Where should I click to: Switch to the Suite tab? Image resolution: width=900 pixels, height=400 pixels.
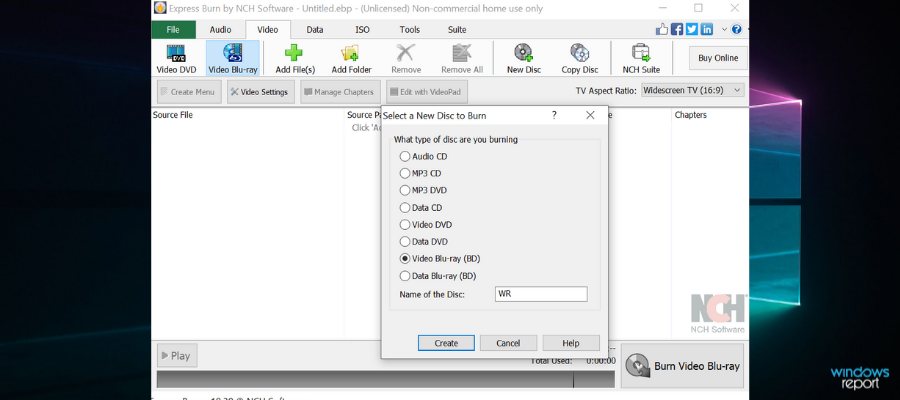pos(457,30)
